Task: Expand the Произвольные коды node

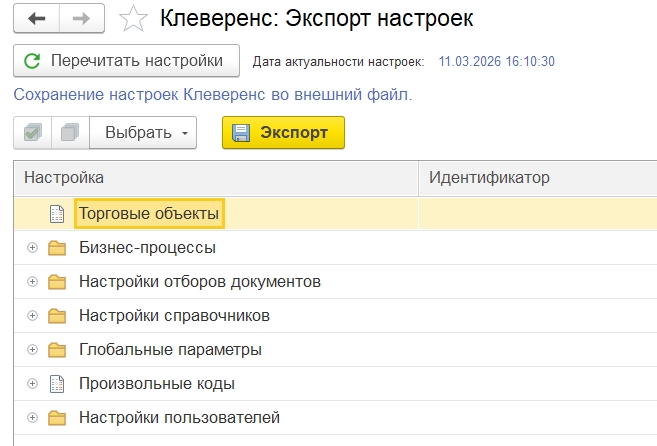Action: pyautogui.click(x=32, y=384)
